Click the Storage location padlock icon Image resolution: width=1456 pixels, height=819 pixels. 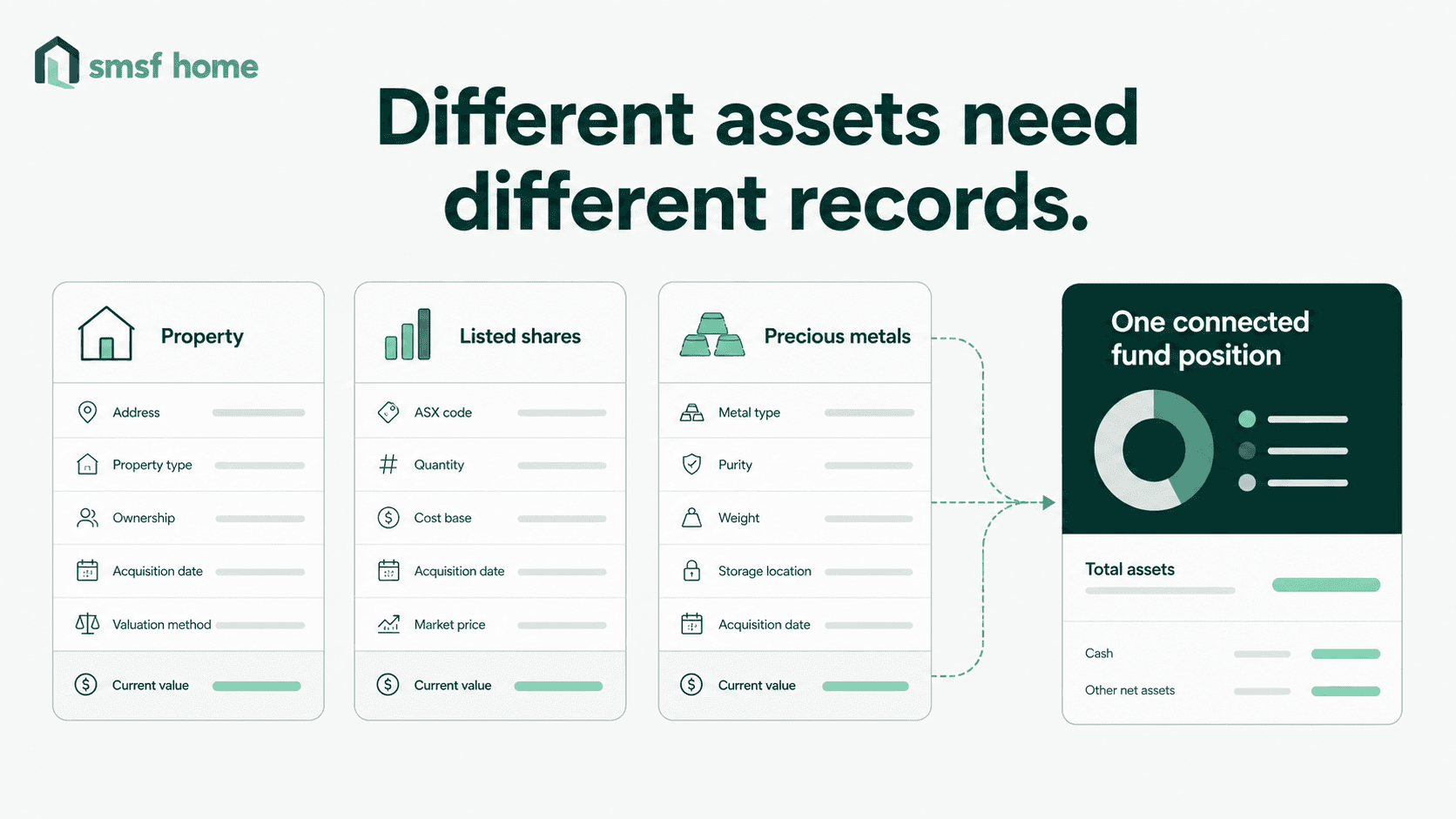point(691,570)
